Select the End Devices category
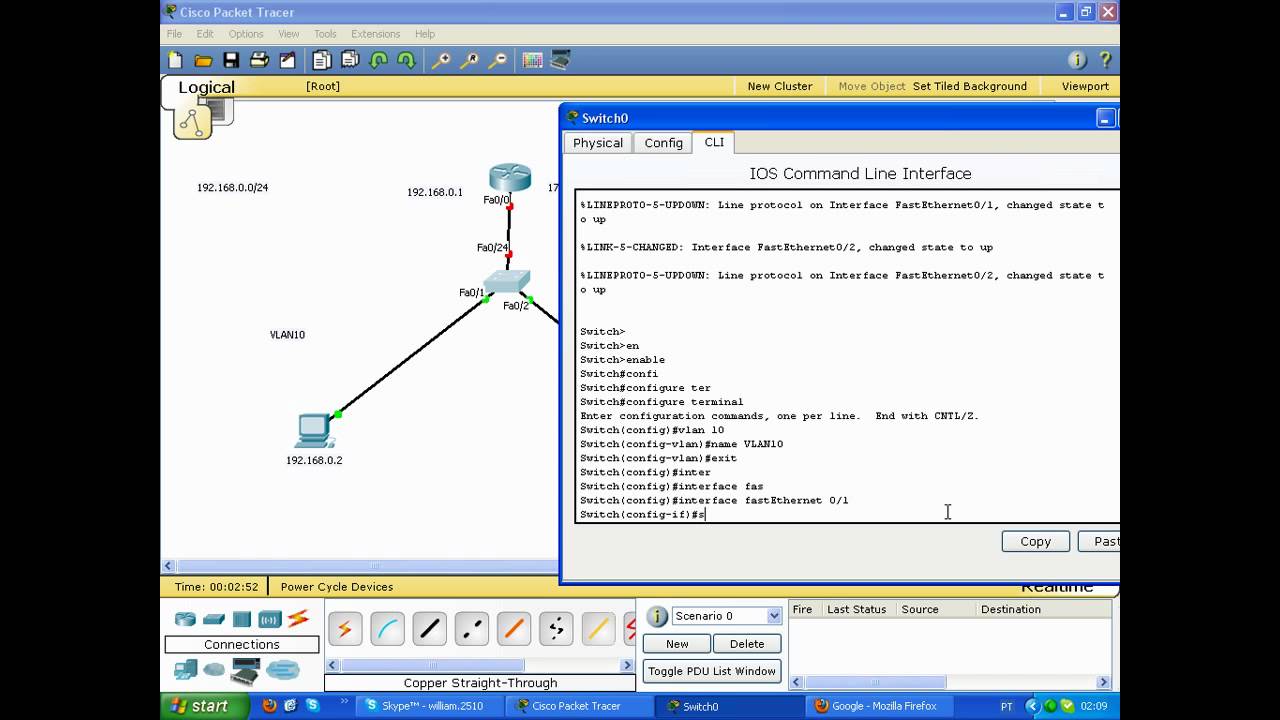 185,670
